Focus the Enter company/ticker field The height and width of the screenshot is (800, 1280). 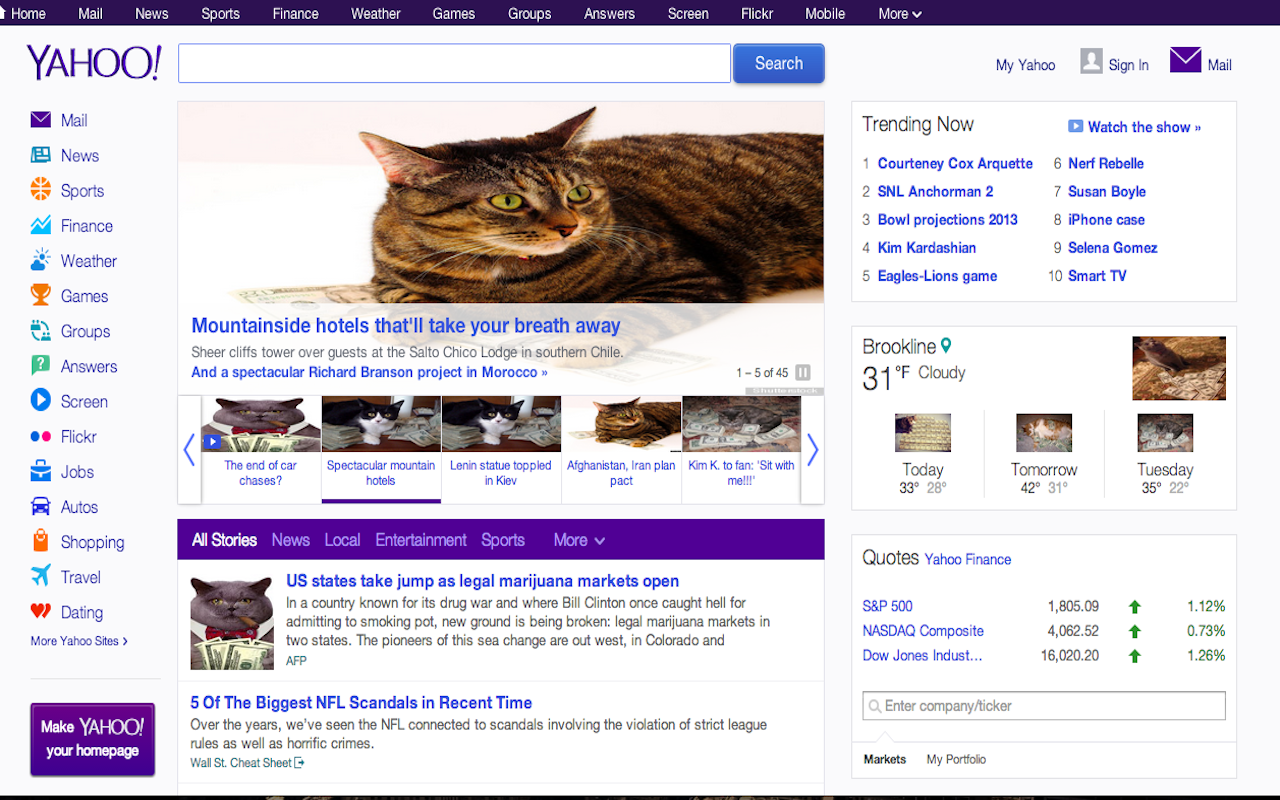click(x=1044, y=706)
